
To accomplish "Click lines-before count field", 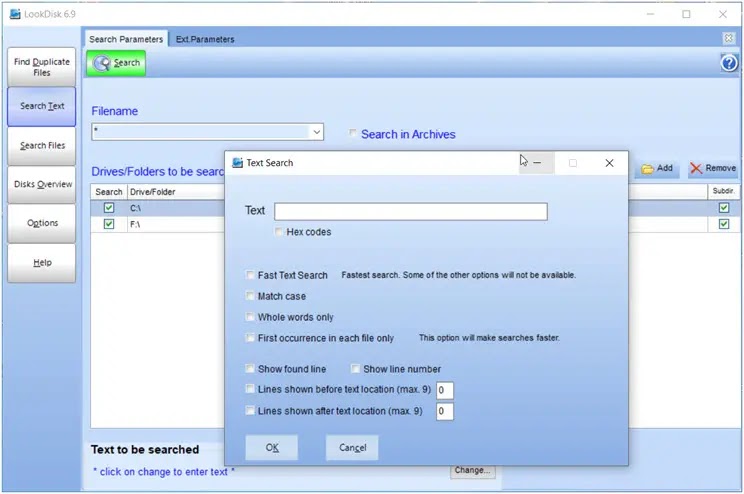I will [x=445, y=391].
